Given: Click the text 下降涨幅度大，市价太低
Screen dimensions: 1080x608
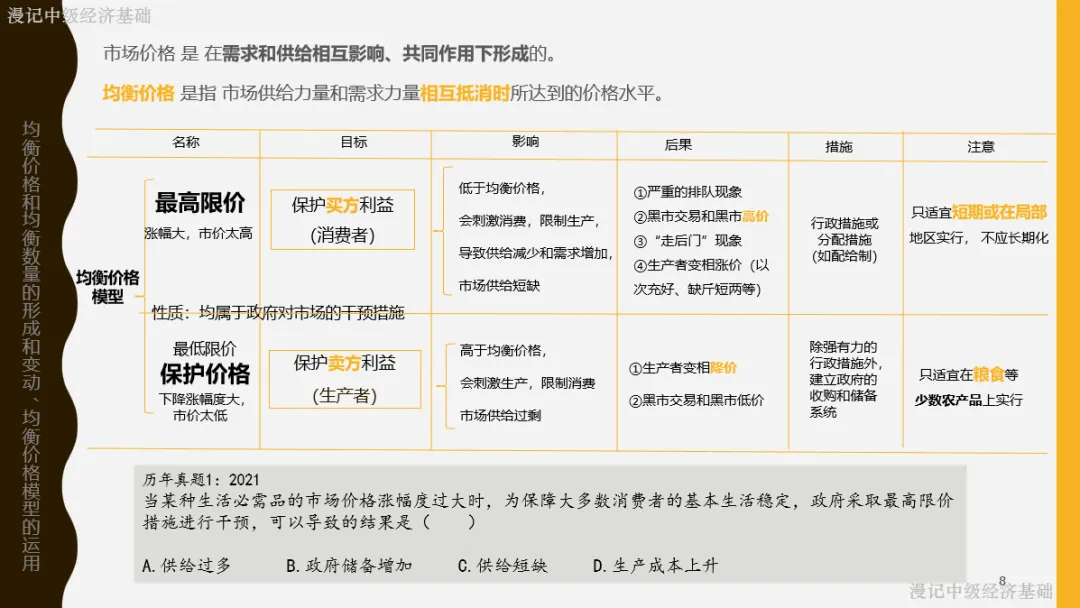Looking at the screenshot, I should [x=202, y=407].
